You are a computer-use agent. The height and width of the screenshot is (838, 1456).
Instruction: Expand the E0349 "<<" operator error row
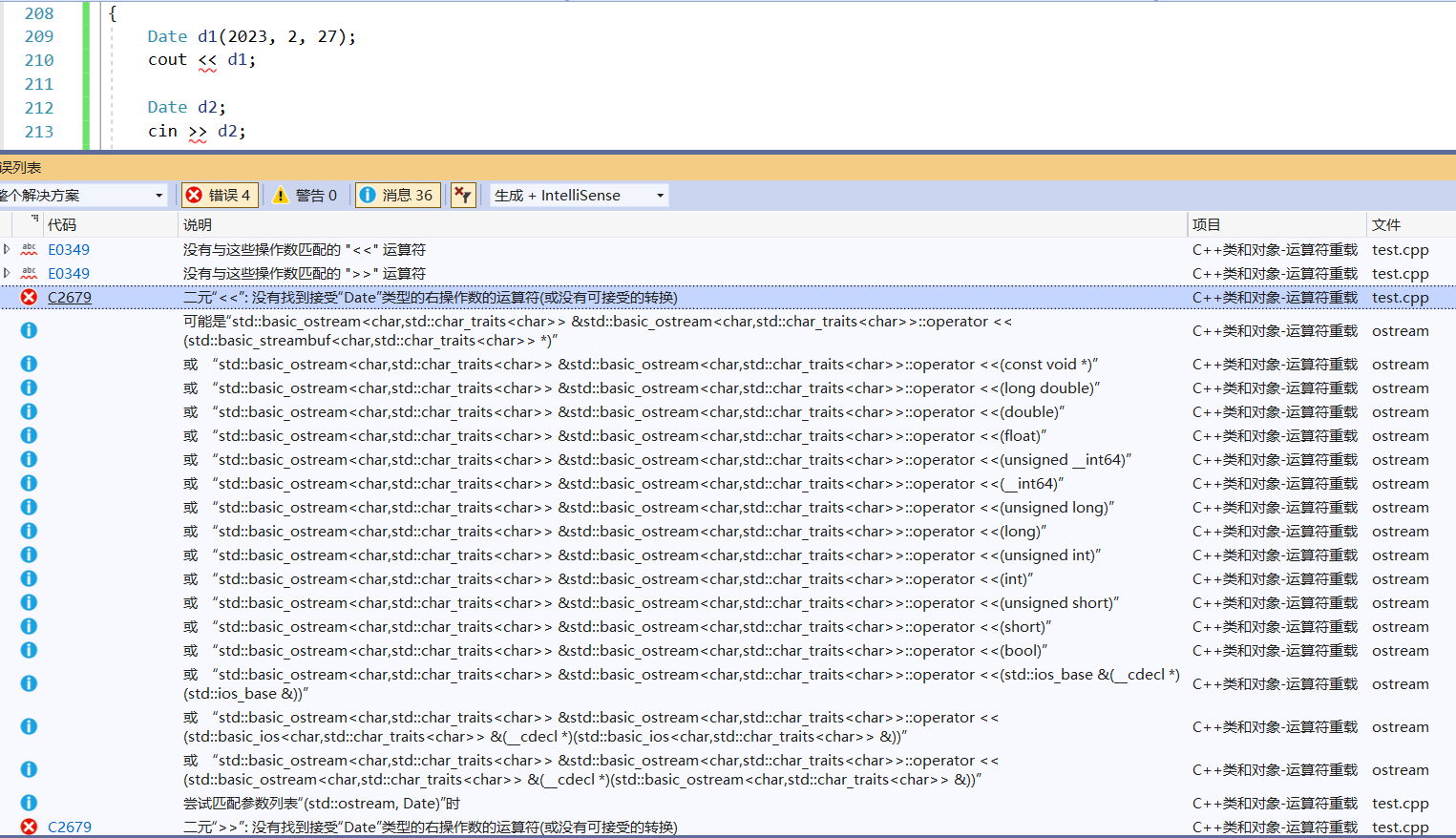pyautogui.click(x=8, y=249)
